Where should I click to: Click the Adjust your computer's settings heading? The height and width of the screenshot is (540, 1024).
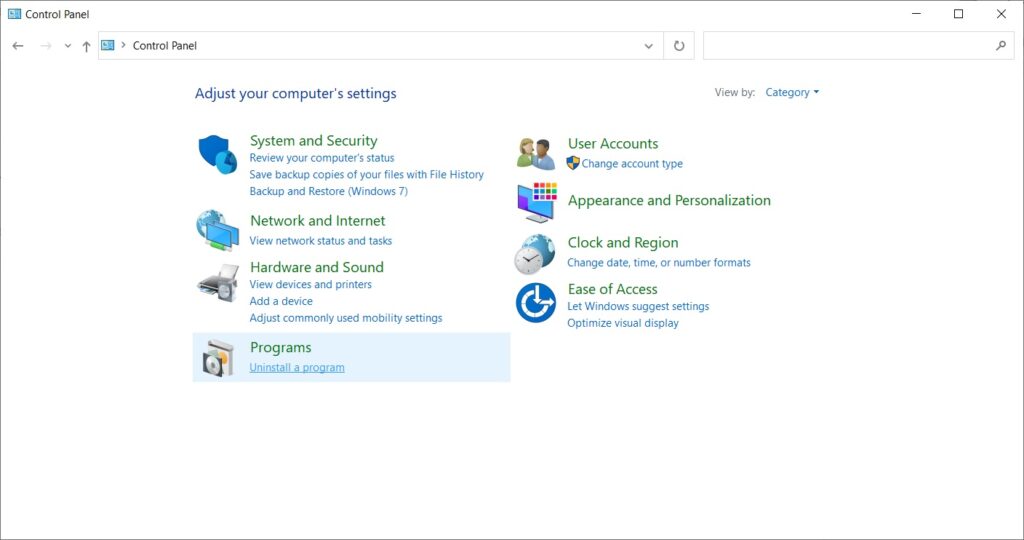point(296,93)
